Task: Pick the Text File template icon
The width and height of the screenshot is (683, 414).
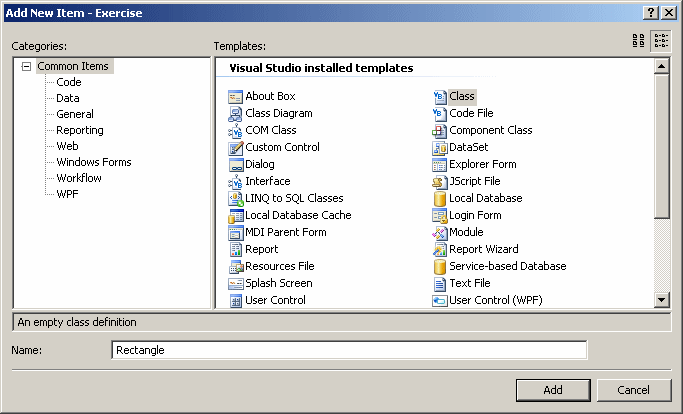Action: (440, 283)
